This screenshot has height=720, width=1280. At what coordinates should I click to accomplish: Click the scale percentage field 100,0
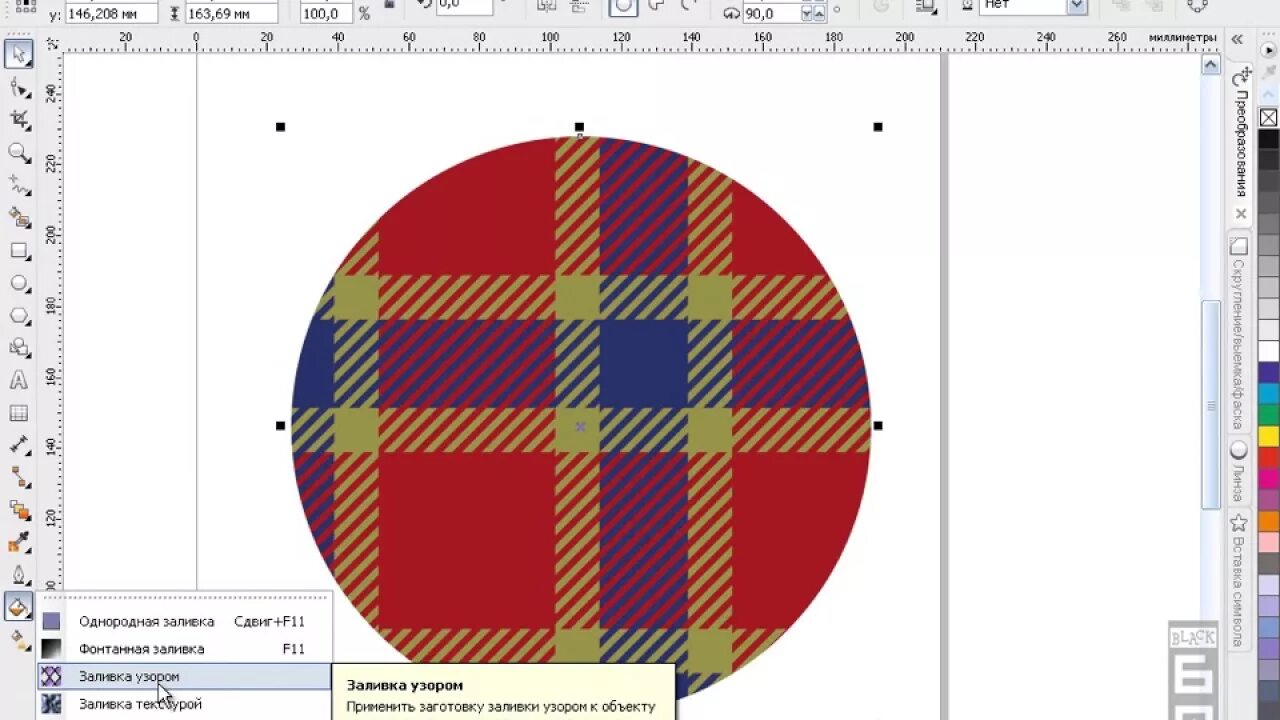pyautogui.click(x=328, y=13)
